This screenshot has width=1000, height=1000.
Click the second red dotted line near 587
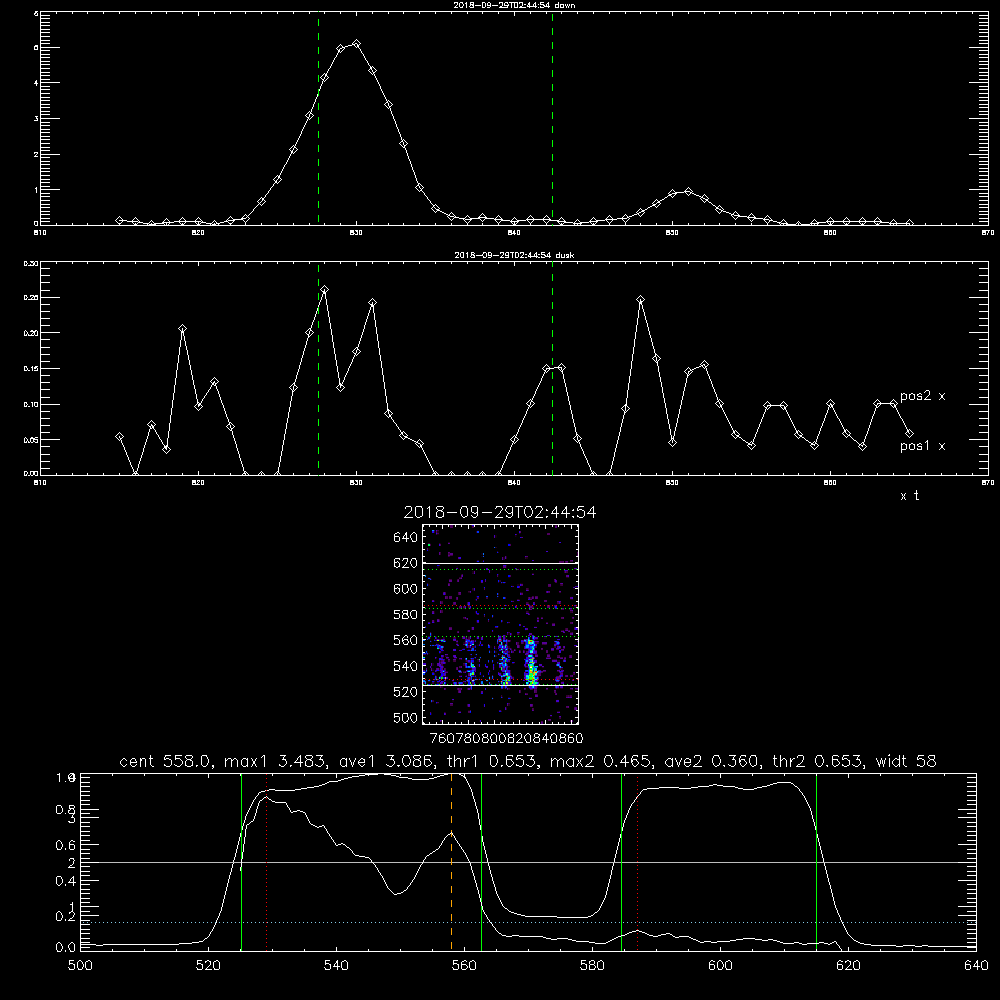[637, 861]
